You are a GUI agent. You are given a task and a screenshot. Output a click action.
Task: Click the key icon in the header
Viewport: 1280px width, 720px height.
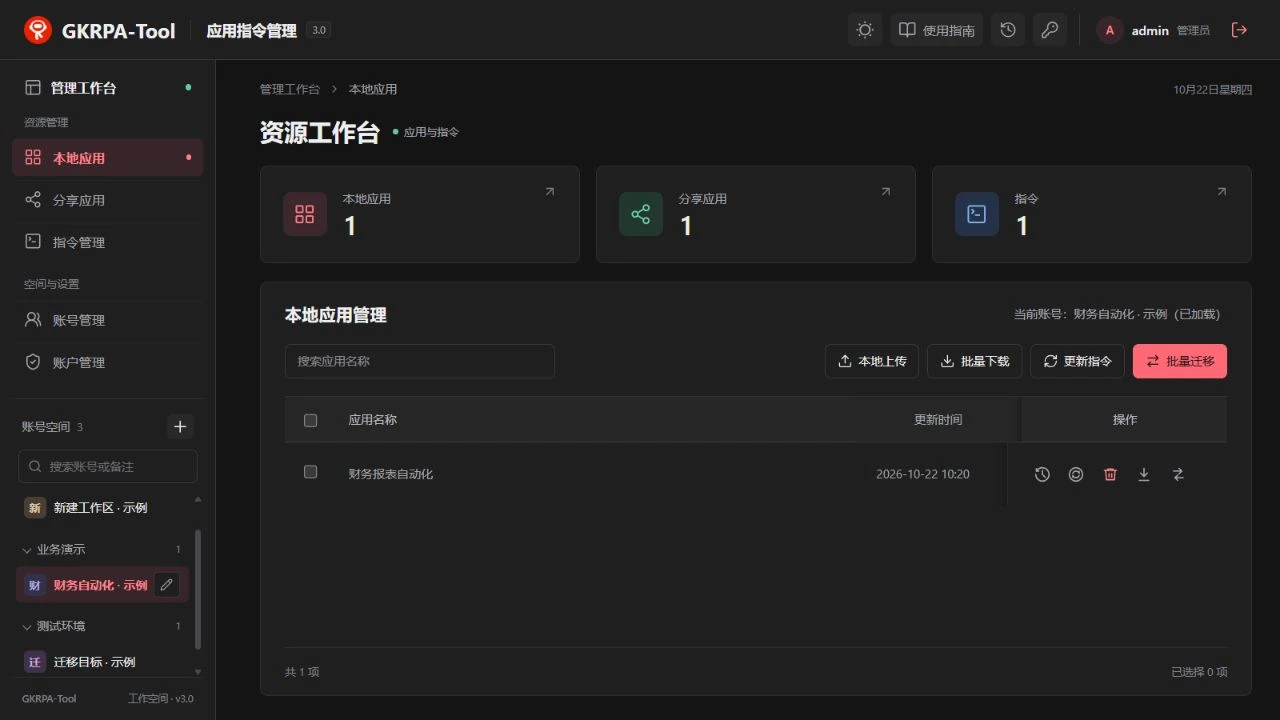coord(1050,30)
